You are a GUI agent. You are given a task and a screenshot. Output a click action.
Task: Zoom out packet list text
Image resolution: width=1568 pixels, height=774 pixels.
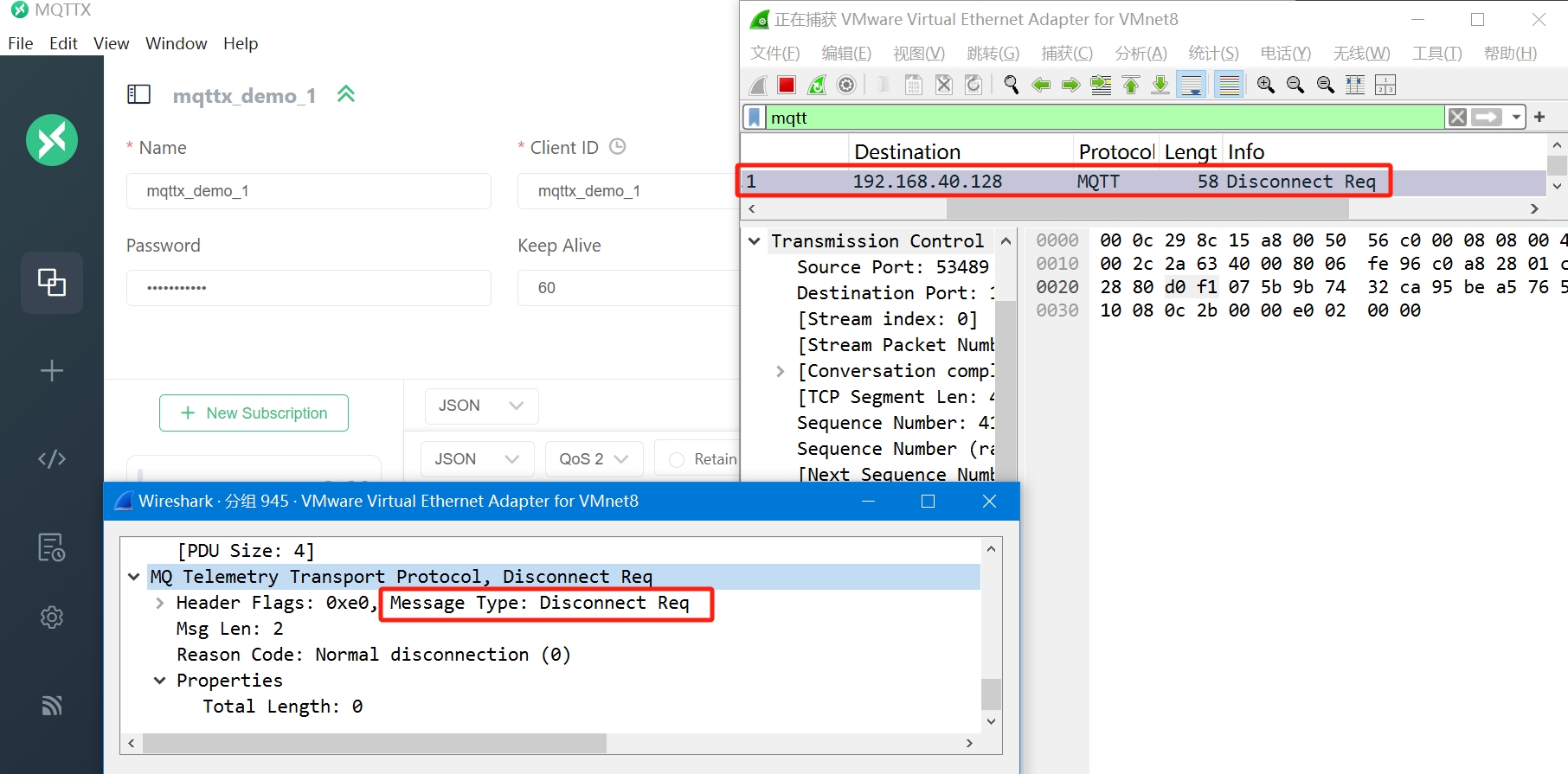[1295, 85]
